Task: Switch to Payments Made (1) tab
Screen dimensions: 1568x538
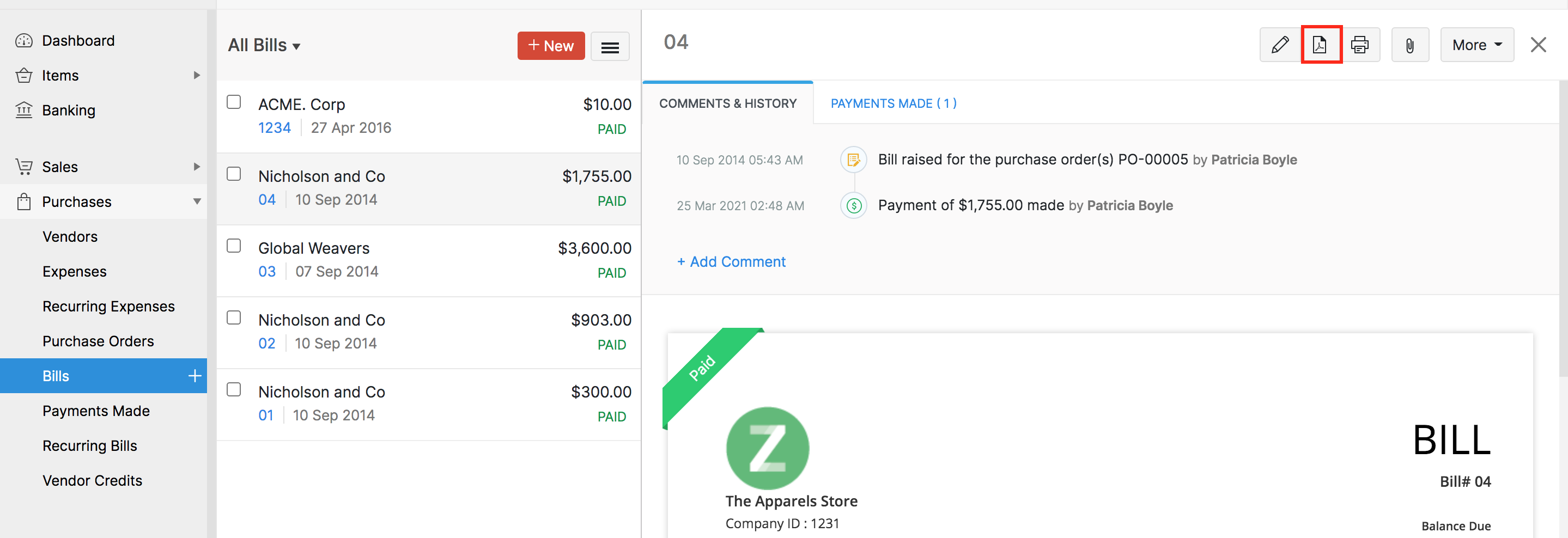Action: 893,103
